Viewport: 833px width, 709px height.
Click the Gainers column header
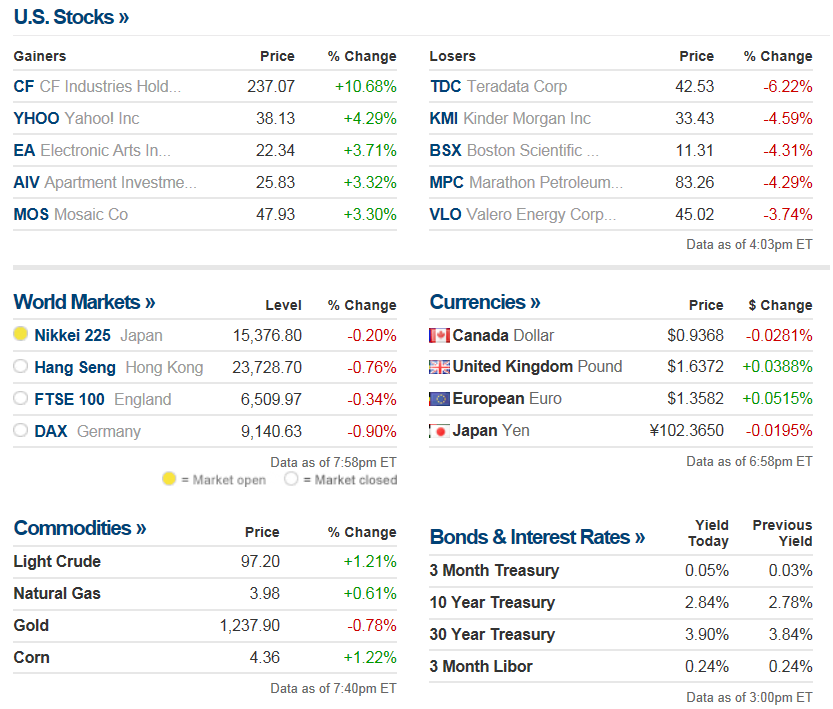pos(40,56)
